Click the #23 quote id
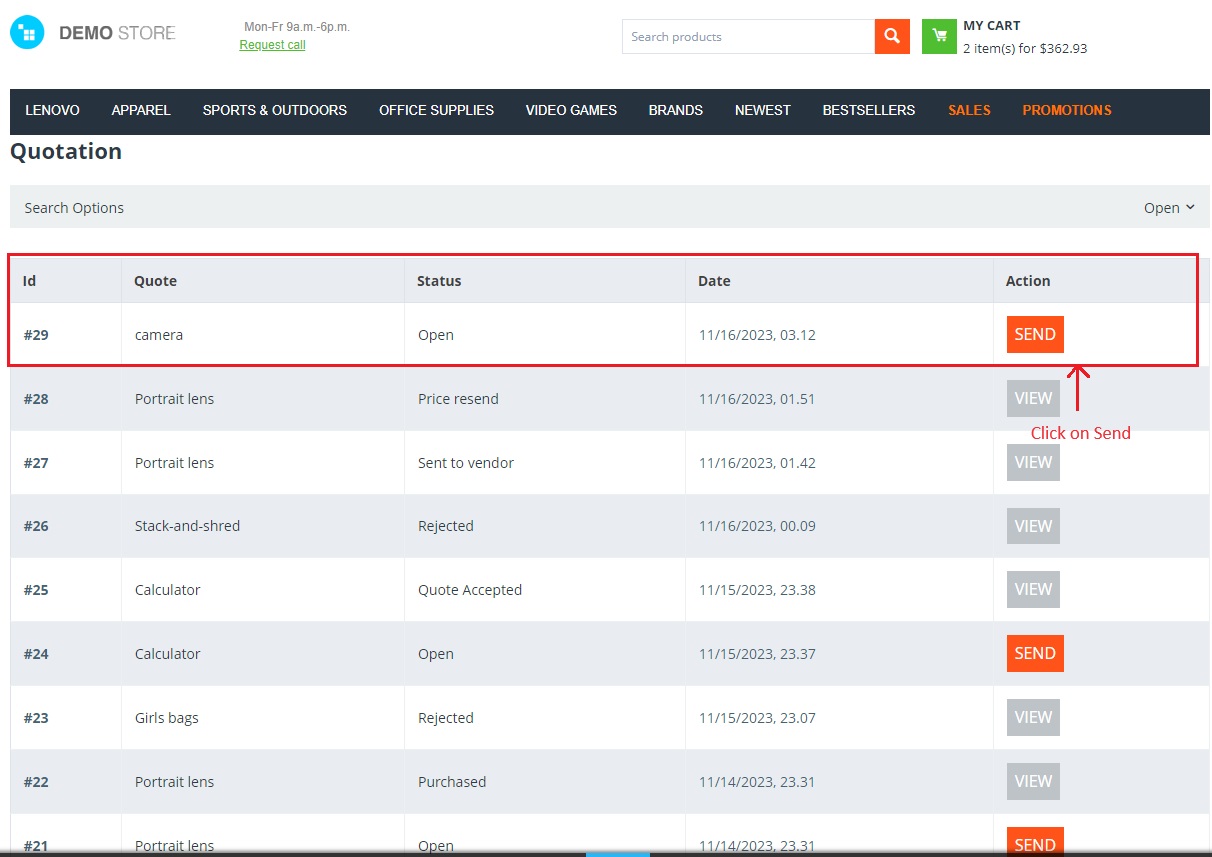The width and height of the screenshot is (1212, 857). coord(36,718)
